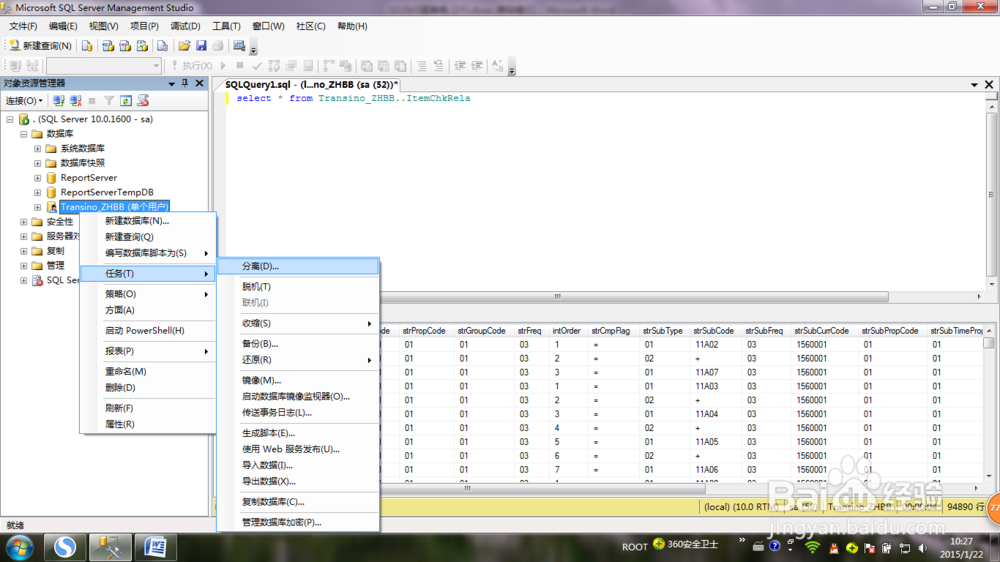Click the Word icon in the taskbar
Image resolution: width=1000 pixels, height=562 pixels.
(155, 547)
